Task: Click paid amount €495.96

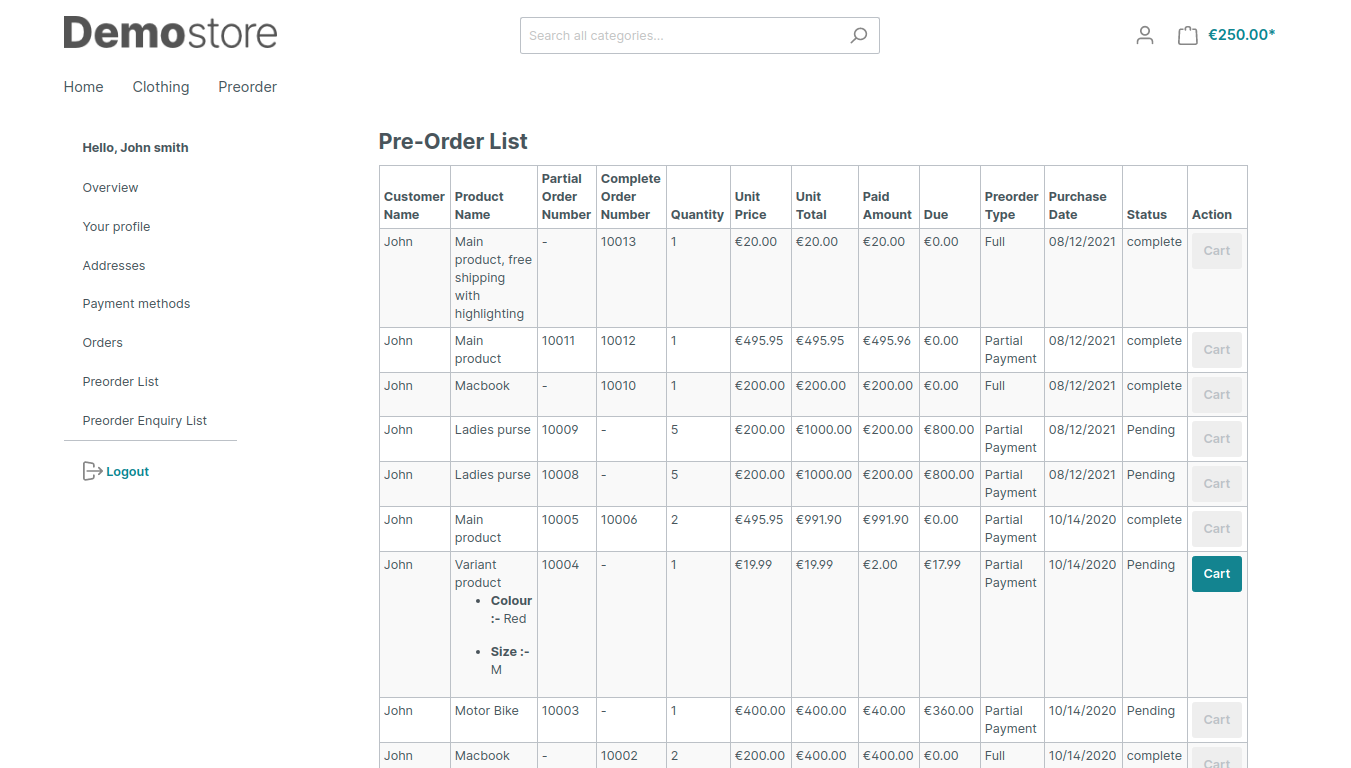Action: click(x=887, y=341)
